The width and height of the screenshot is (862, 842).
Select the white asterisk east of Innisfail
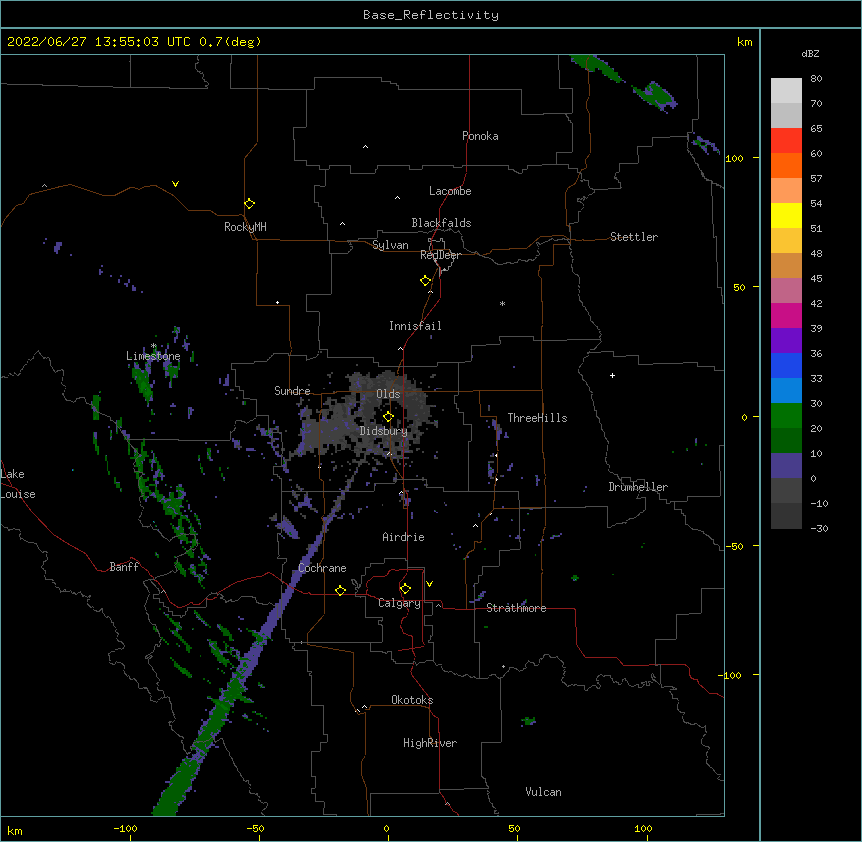point(502,304)
